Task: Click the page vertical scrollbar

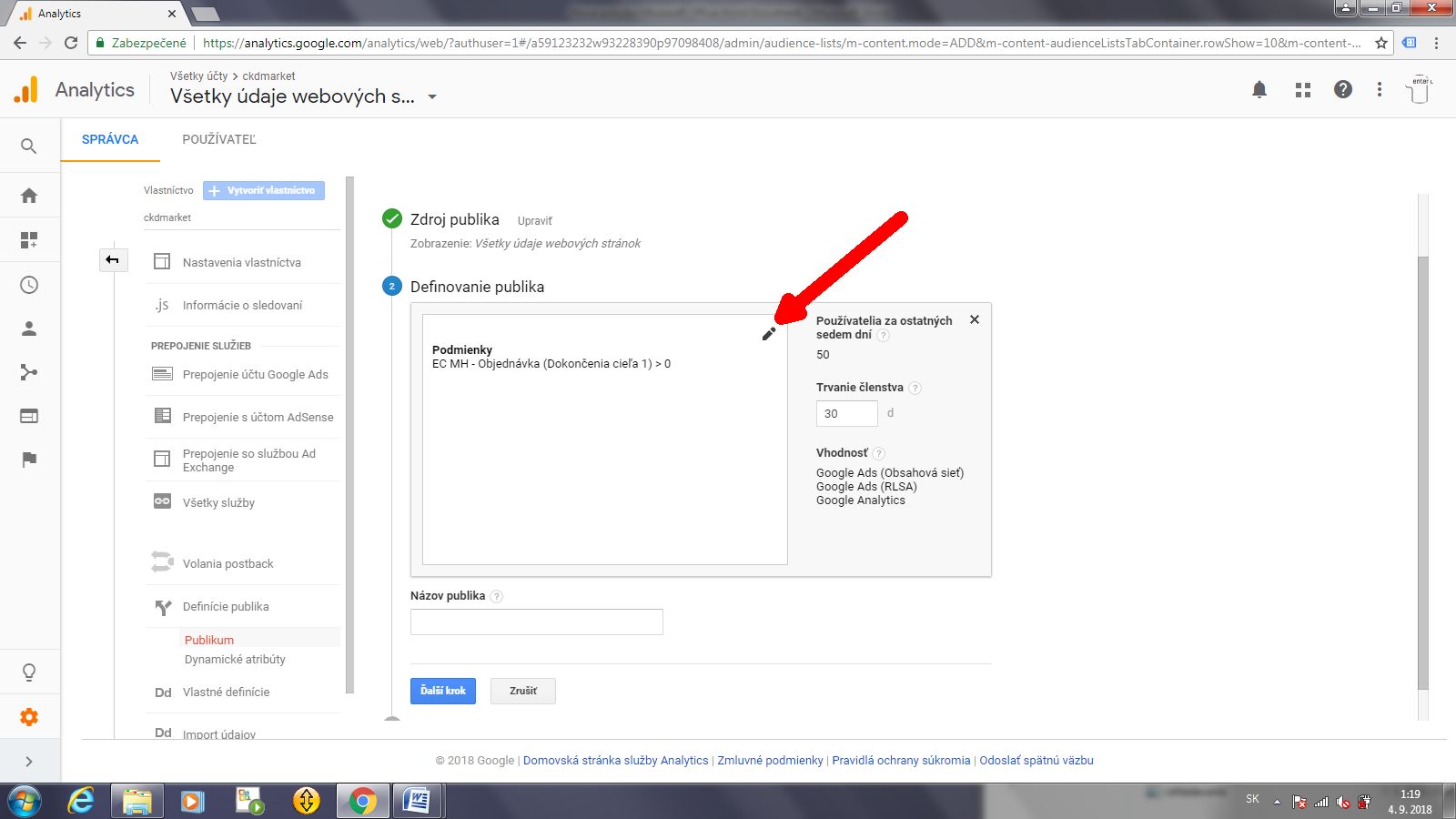Action: click(x=1423, y=473)
